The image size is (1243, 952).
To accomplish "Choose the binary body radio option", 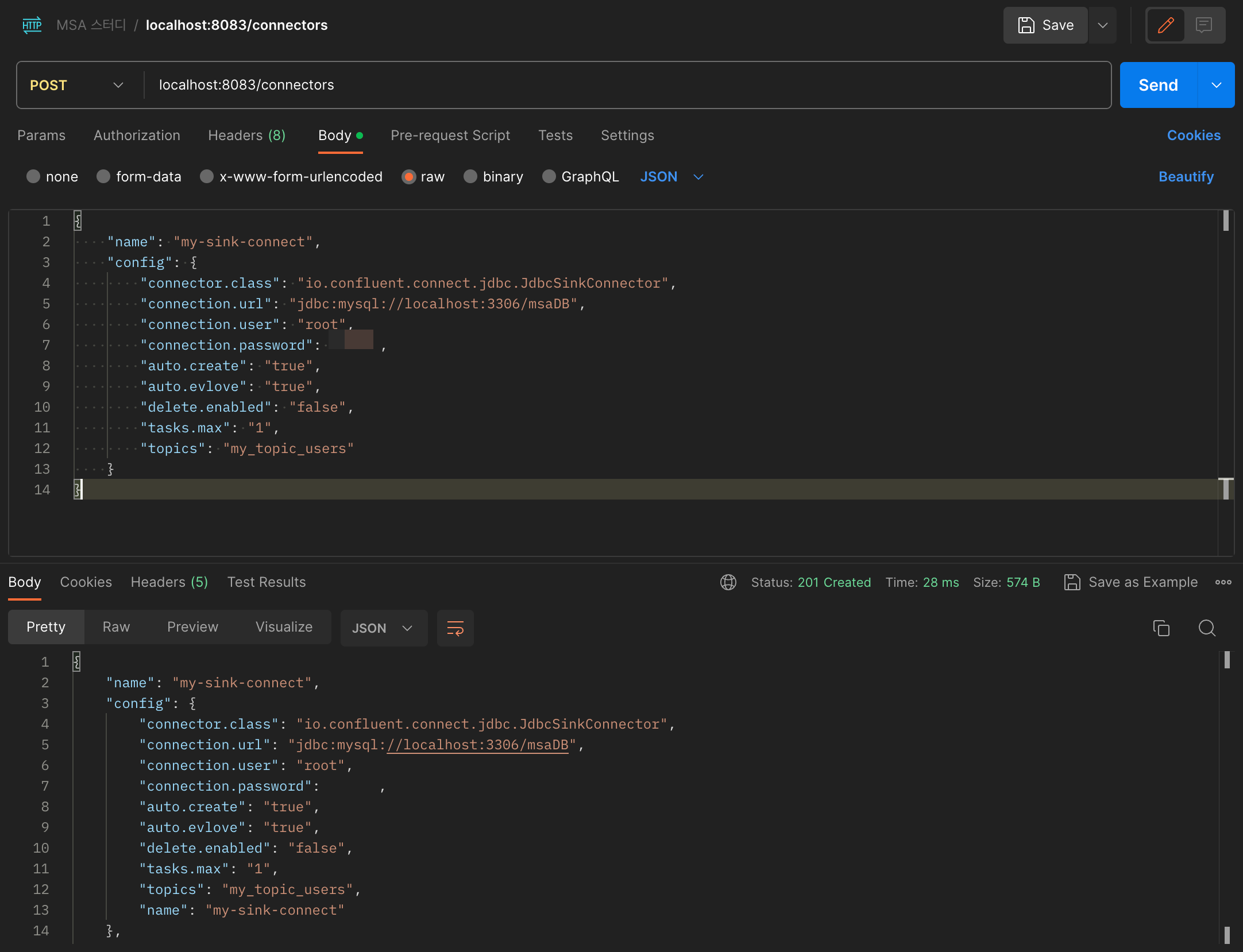I will (x=470, y=177).
